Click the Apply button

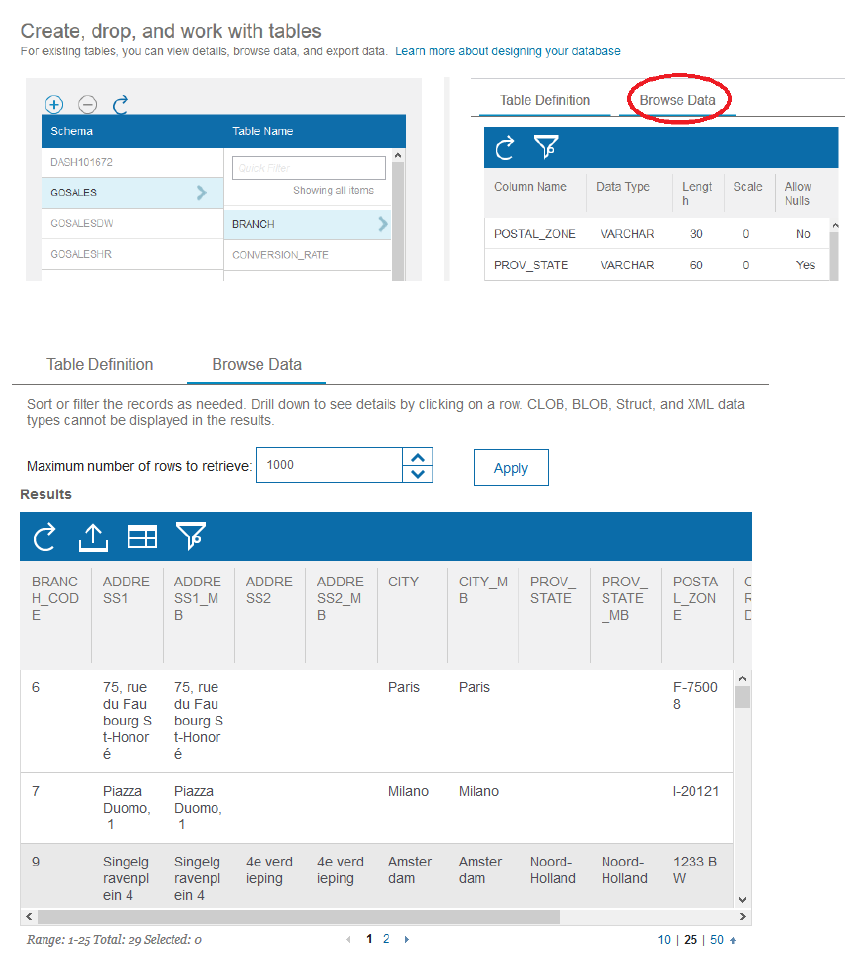click(x=511, y=468)
